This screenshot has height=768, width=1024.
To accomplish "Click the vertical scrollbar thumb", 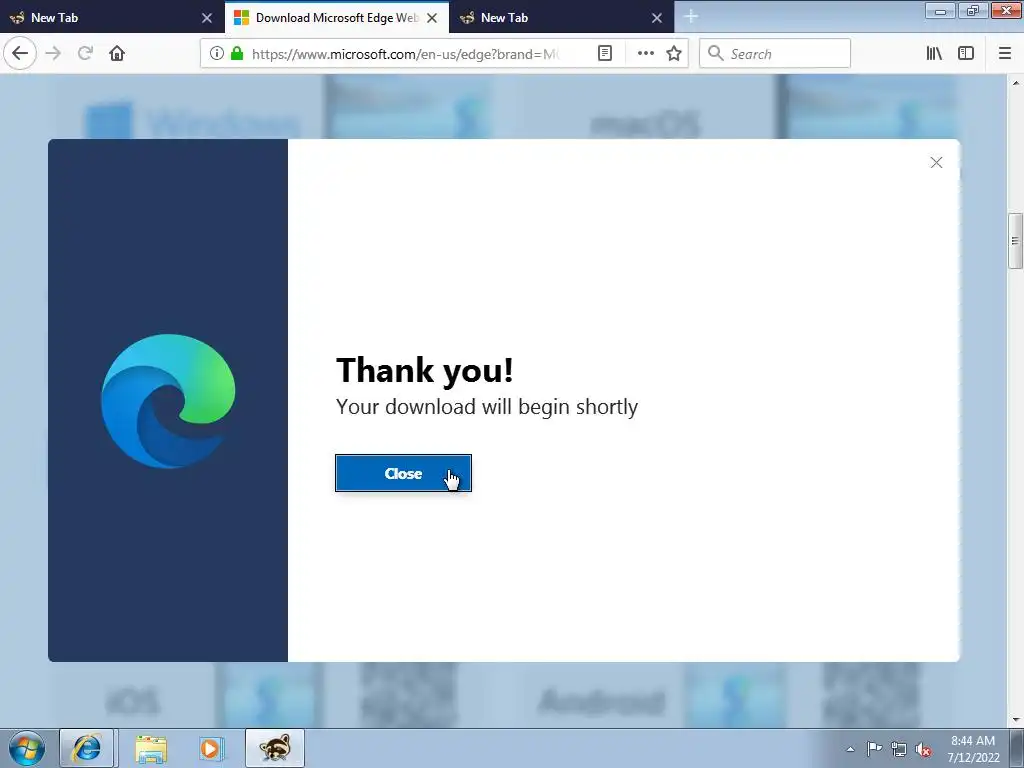I will pyautogui.click(x=1015, y=240).
